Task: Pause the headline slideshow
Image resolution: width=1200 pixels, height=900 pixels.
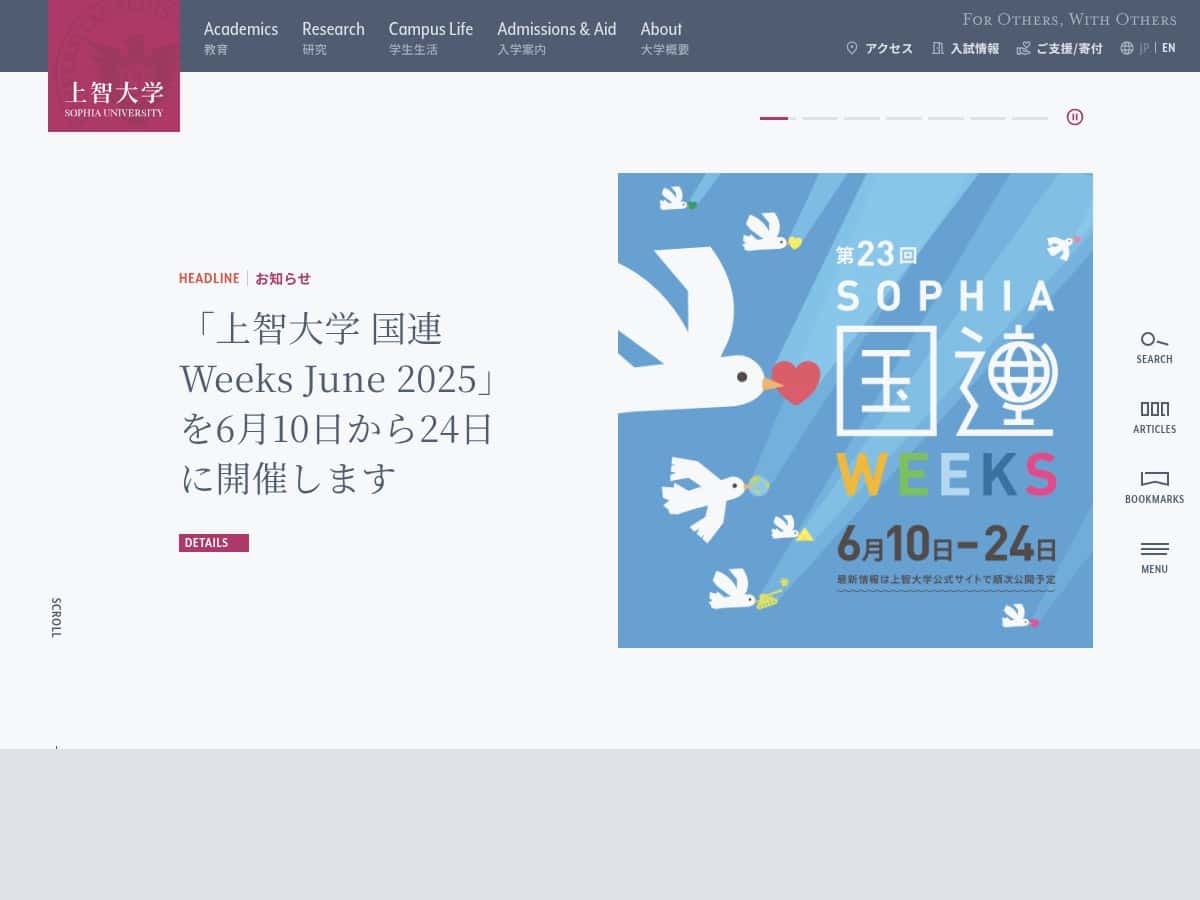Action: tap(1075, 117)
